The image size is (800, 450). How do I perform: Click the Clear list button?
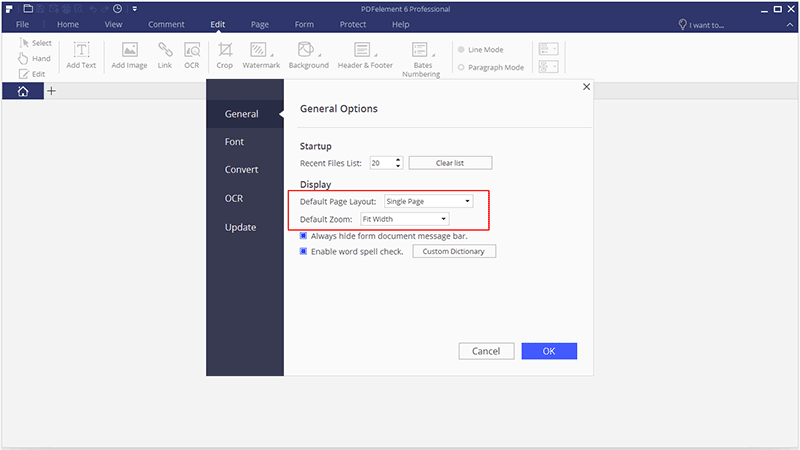pos(450,163)
